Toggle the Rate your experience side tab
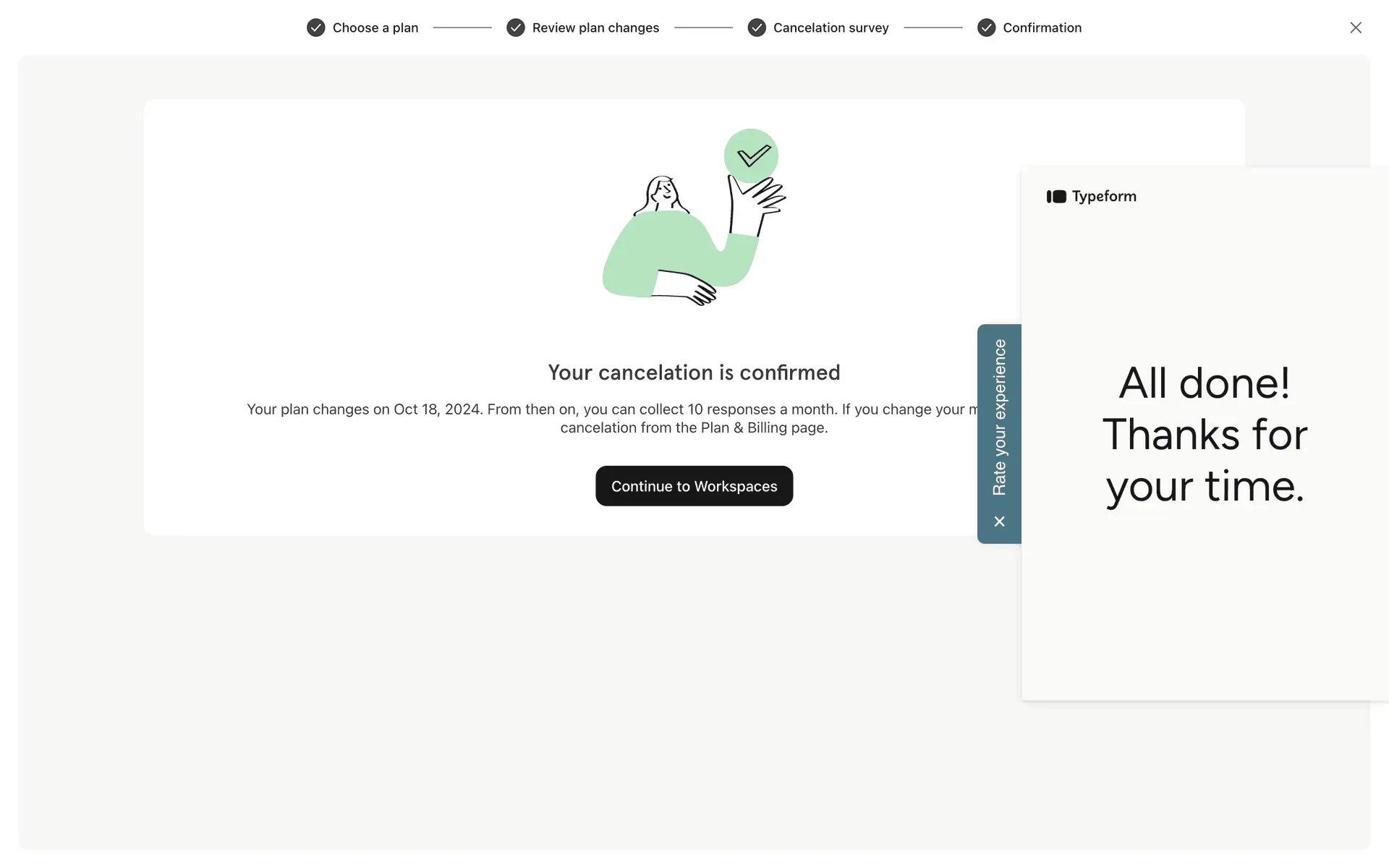The height and width of the screenshot is (868, 1389). [999, 417]
